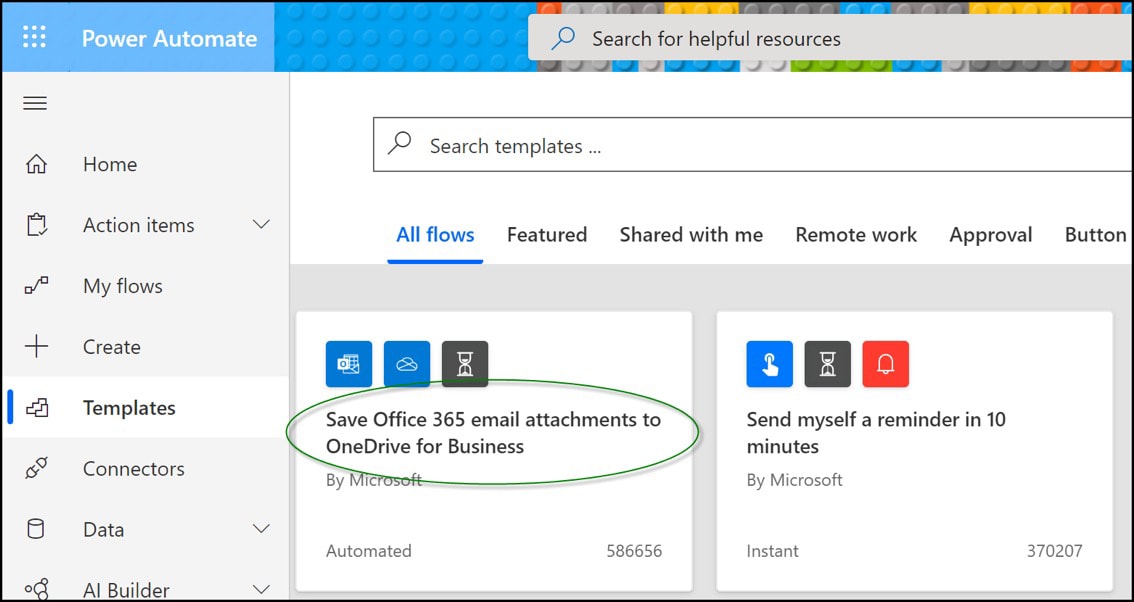This screenshot has height=602, width=1134.
Task: Open the Approval tab
Action: (x=991, y=235)
